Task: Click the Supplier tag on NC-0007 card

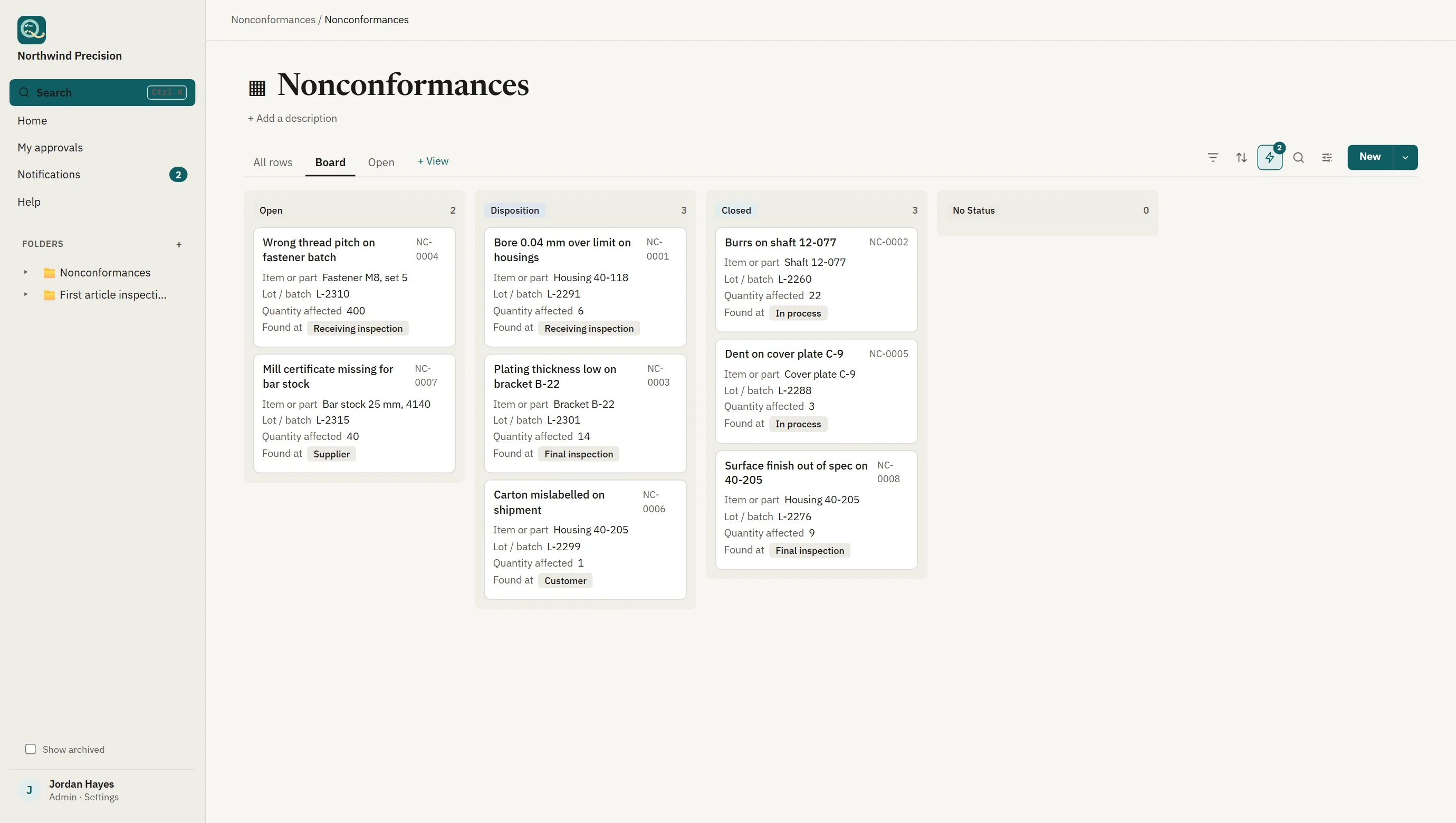Action: (331, 454)
